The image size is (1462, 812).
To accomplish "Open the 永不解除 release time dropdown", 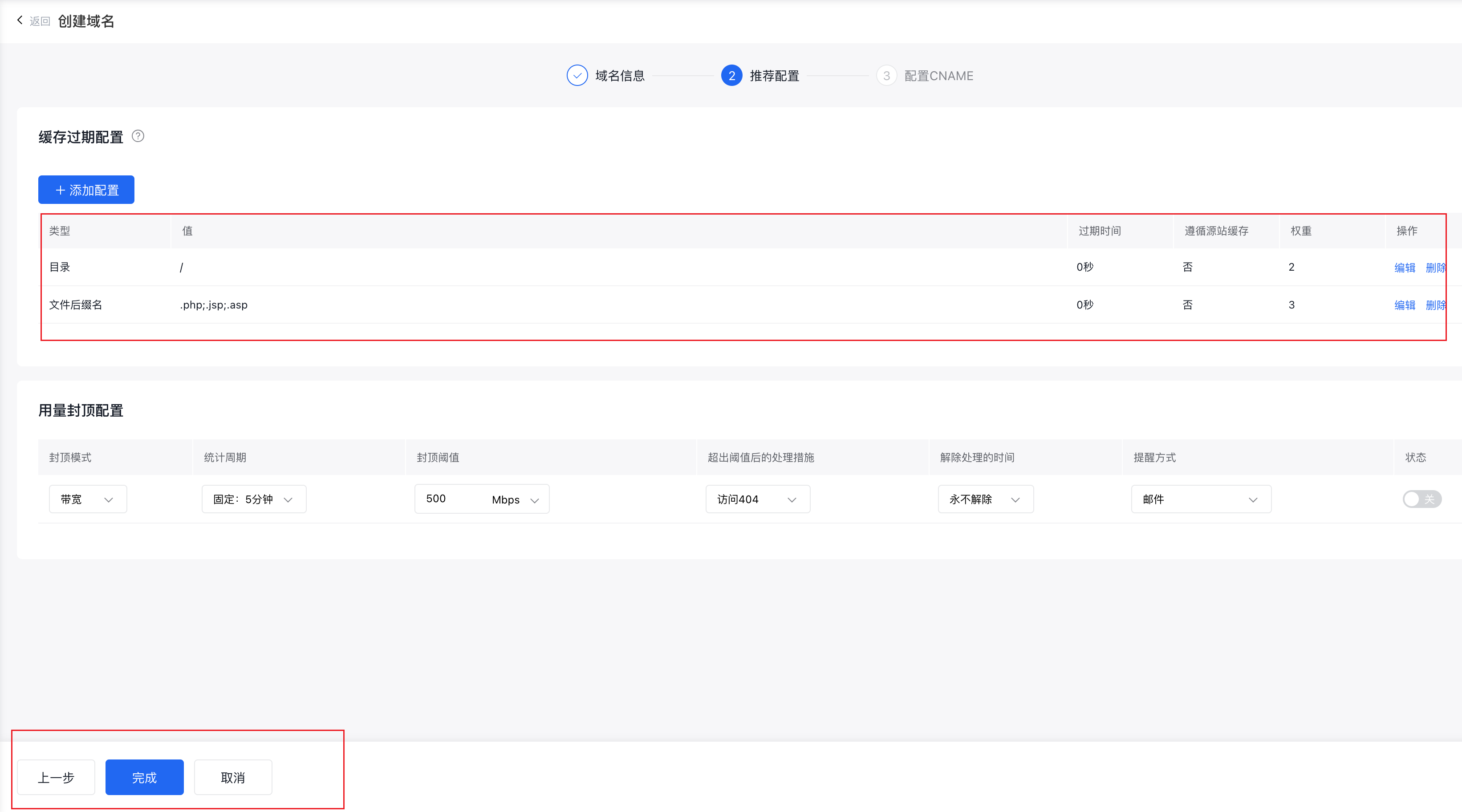I will point(985,499).
